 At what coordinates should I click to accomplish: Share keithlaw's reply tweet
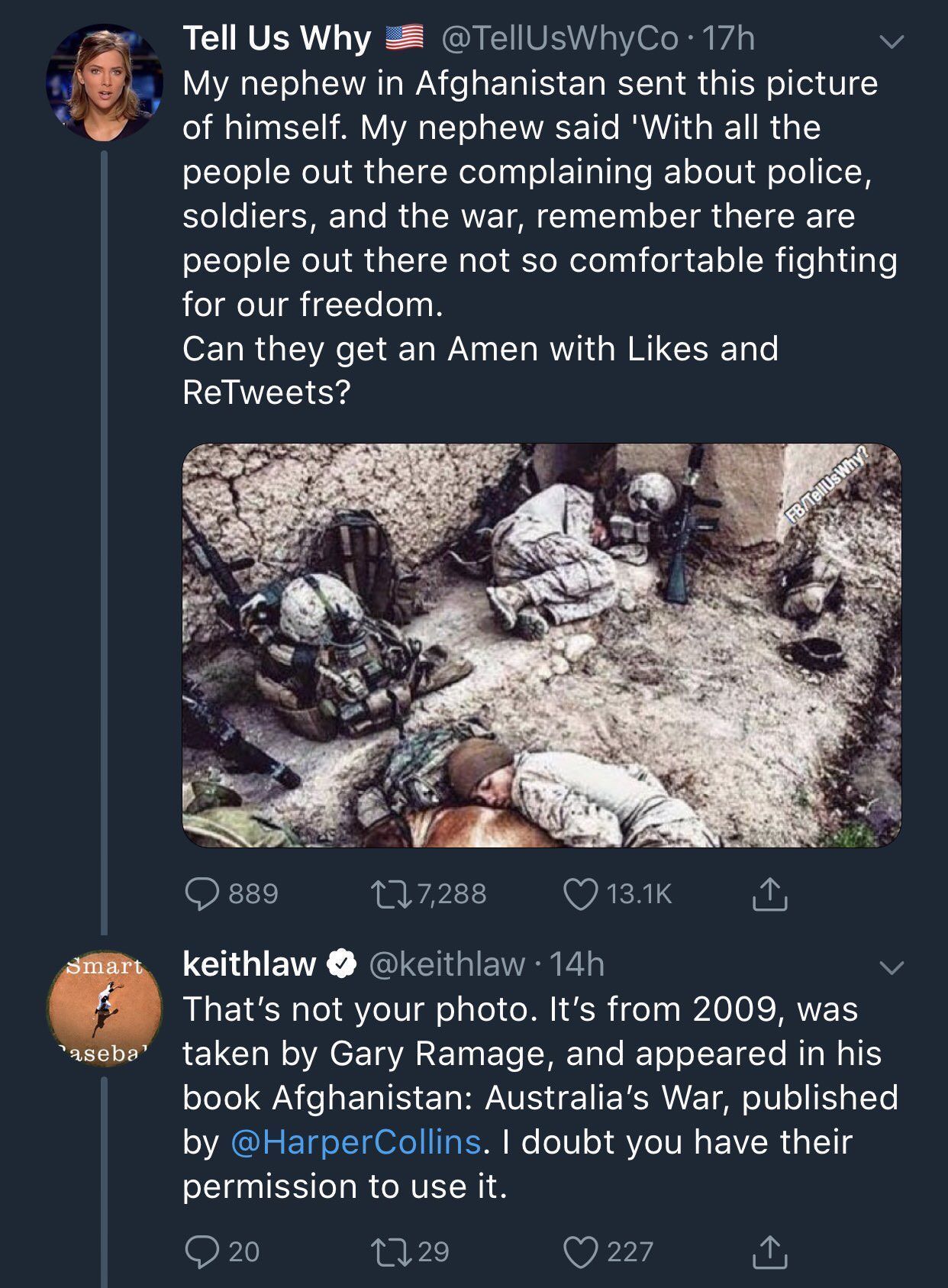coord(769,1251)
